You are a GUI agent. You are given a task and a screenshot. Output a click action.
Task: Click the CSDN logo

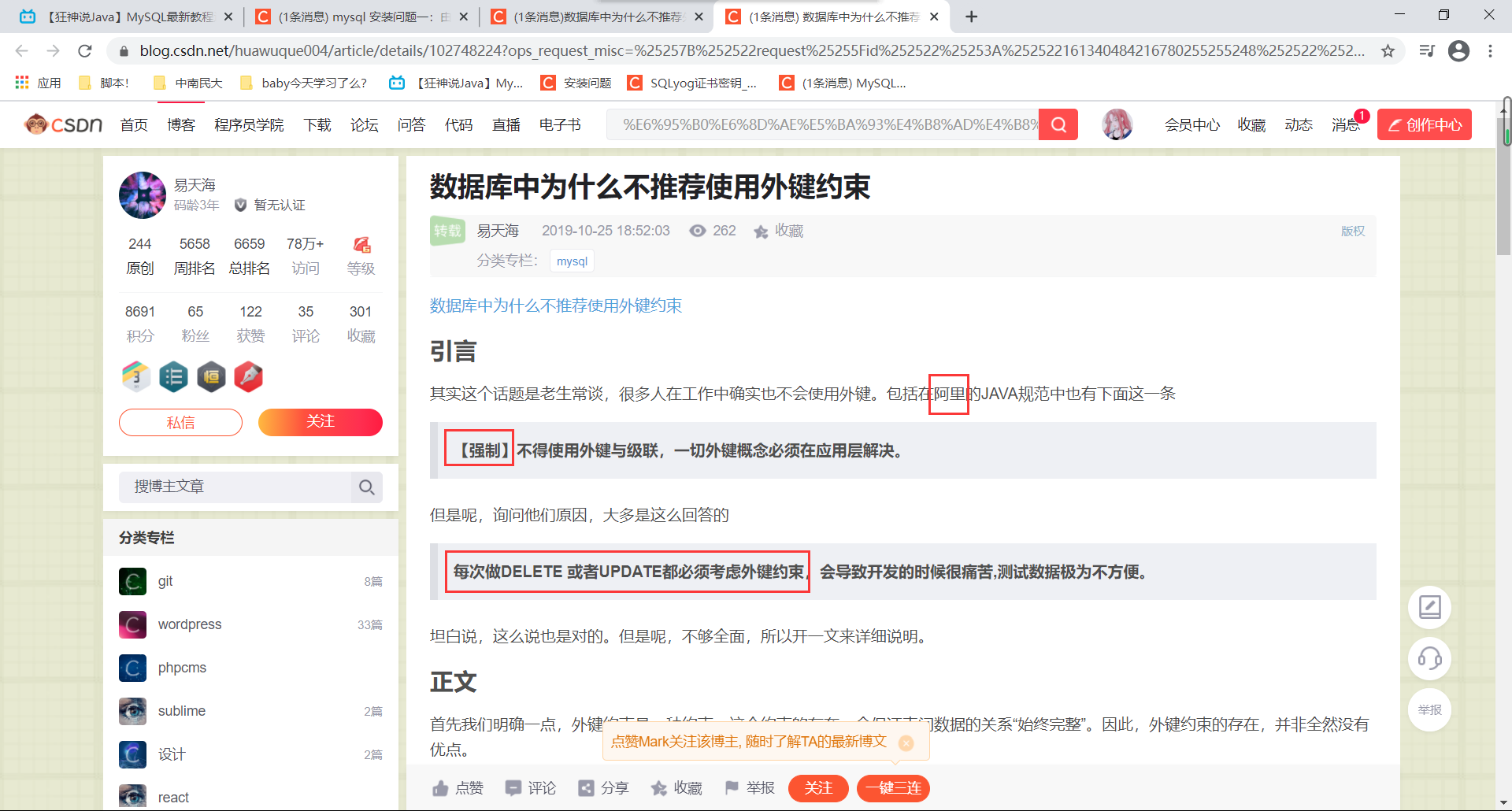pos(63,124)
